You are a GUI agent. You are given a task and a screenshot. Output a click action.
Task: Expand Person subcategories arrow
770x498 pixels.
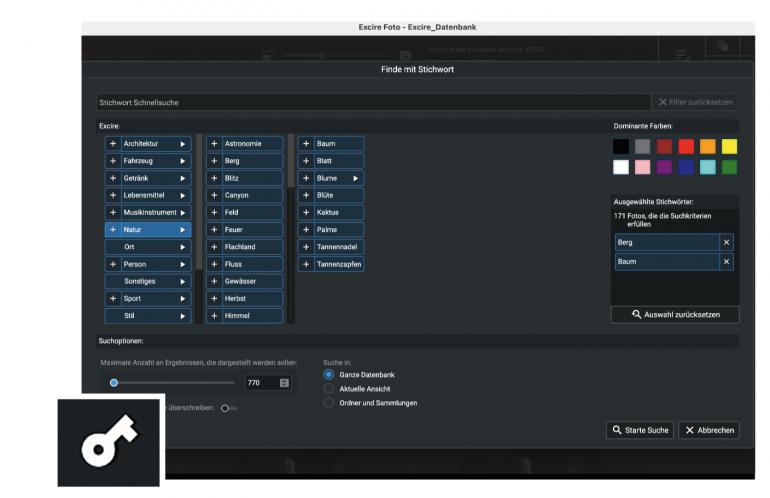(183, 264)
